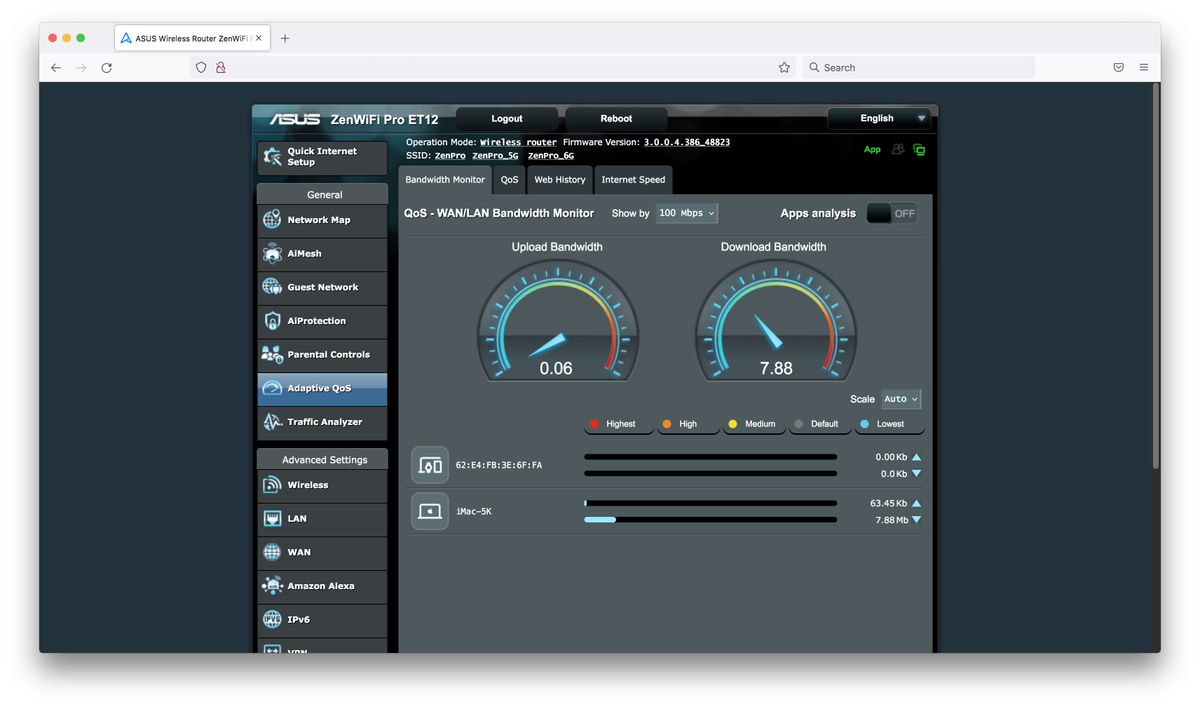This screenshot has height=709, width=1200.
Task: Switch to the Web History tab
Action: 559,180
